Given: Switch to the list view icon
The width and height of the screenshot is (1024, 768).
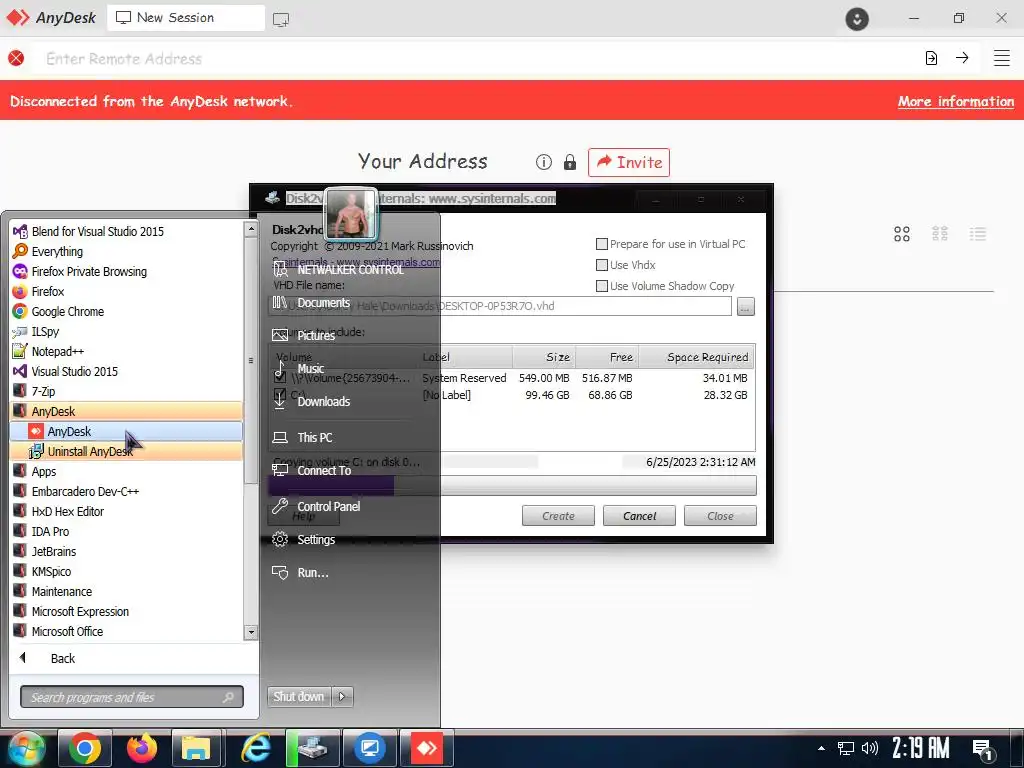Looking at the screenshot, I should pyautogui.click(x=978, y=234).
